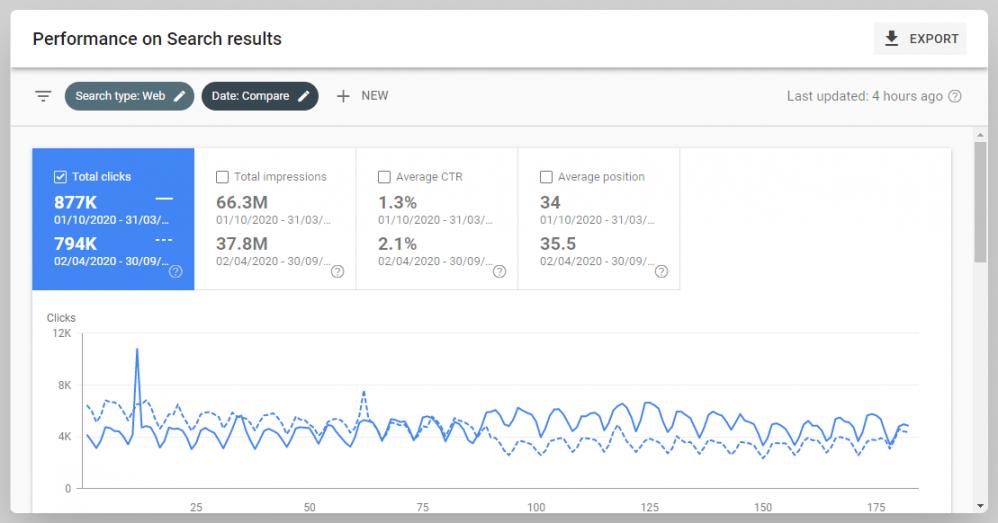The width and height of the screenshot is (998, 523).
Task: Open help icon on Total clicks card
Action: (176, 272)
